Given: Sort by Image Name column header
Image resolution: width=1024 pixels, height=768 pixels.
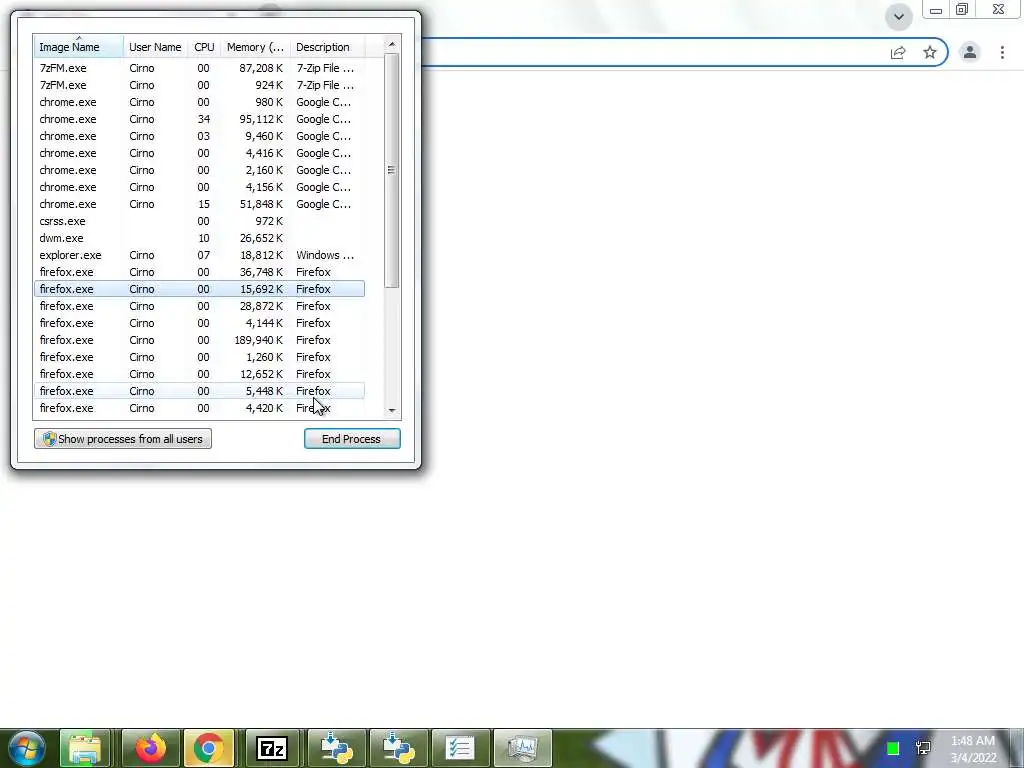Looking at the screenshot, I should pos(78,47).
